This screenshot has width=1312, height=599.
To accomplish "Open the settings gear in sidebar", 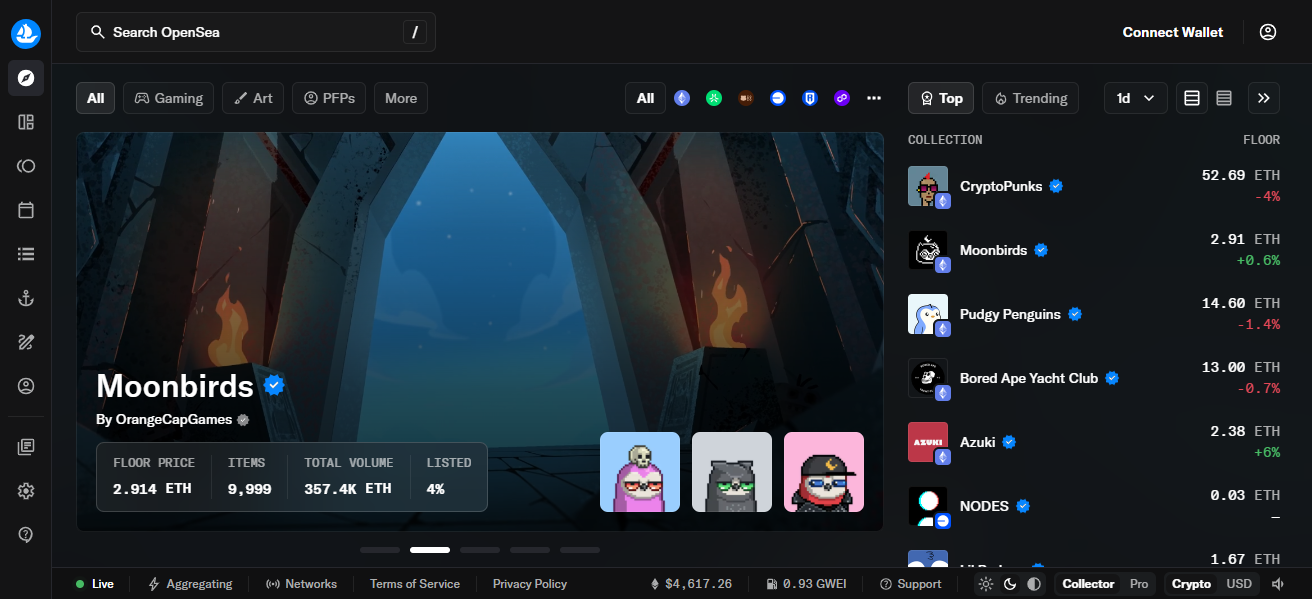I will tap(26, 491).
